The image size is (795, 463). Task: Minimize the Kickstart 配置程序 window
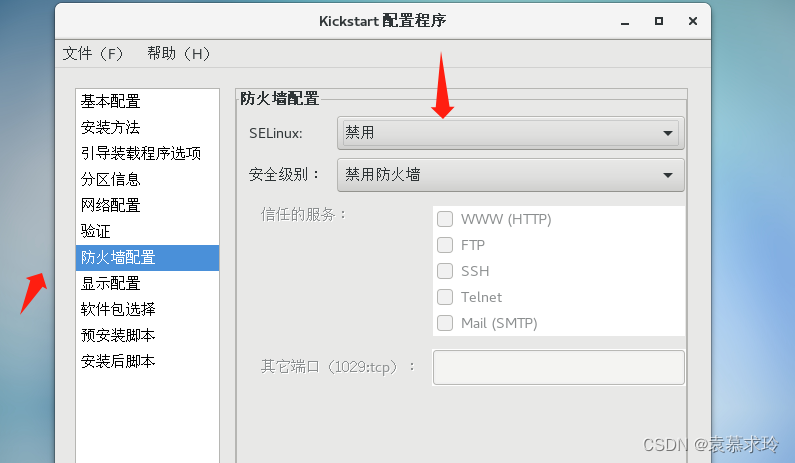pyautogui.click(x=625, y=21)
